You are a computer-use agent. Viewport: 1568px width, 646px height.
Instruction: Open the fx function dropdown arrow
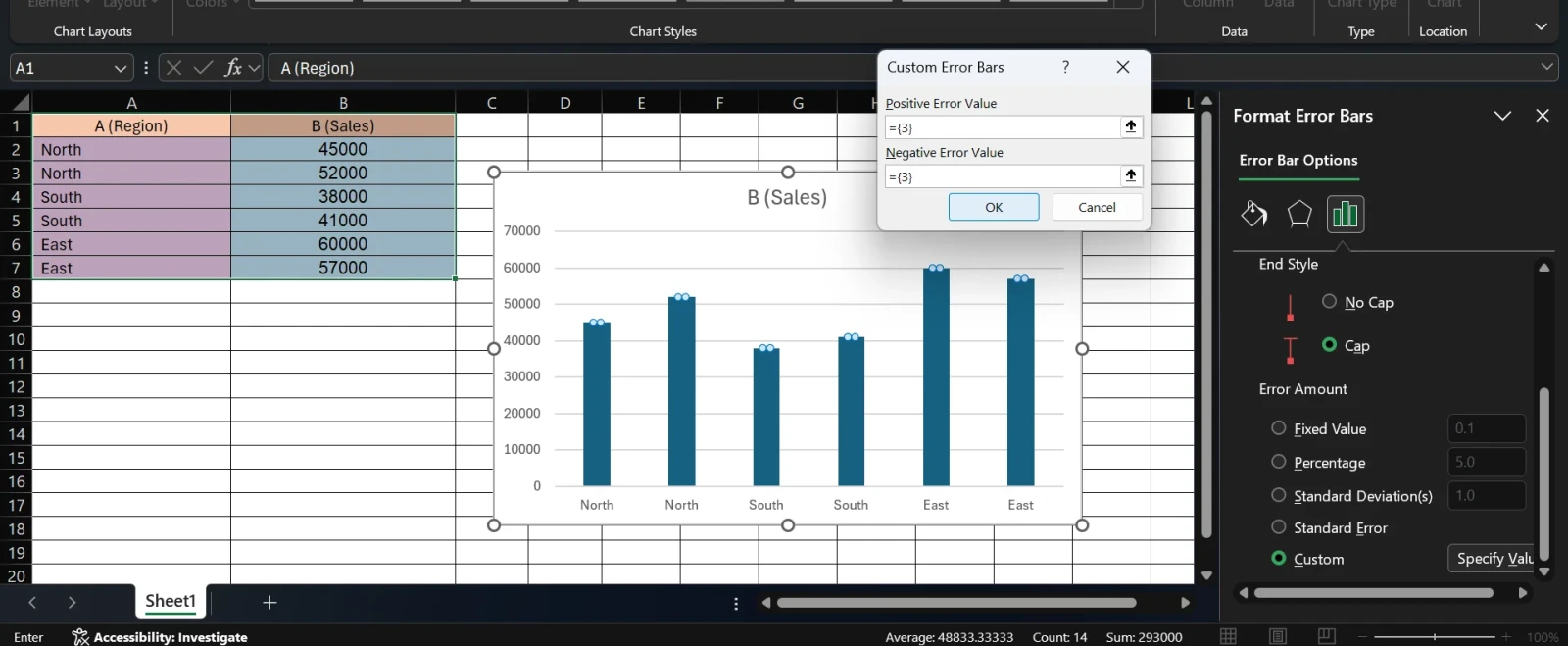pyautogui.click(x=255, y=68)
